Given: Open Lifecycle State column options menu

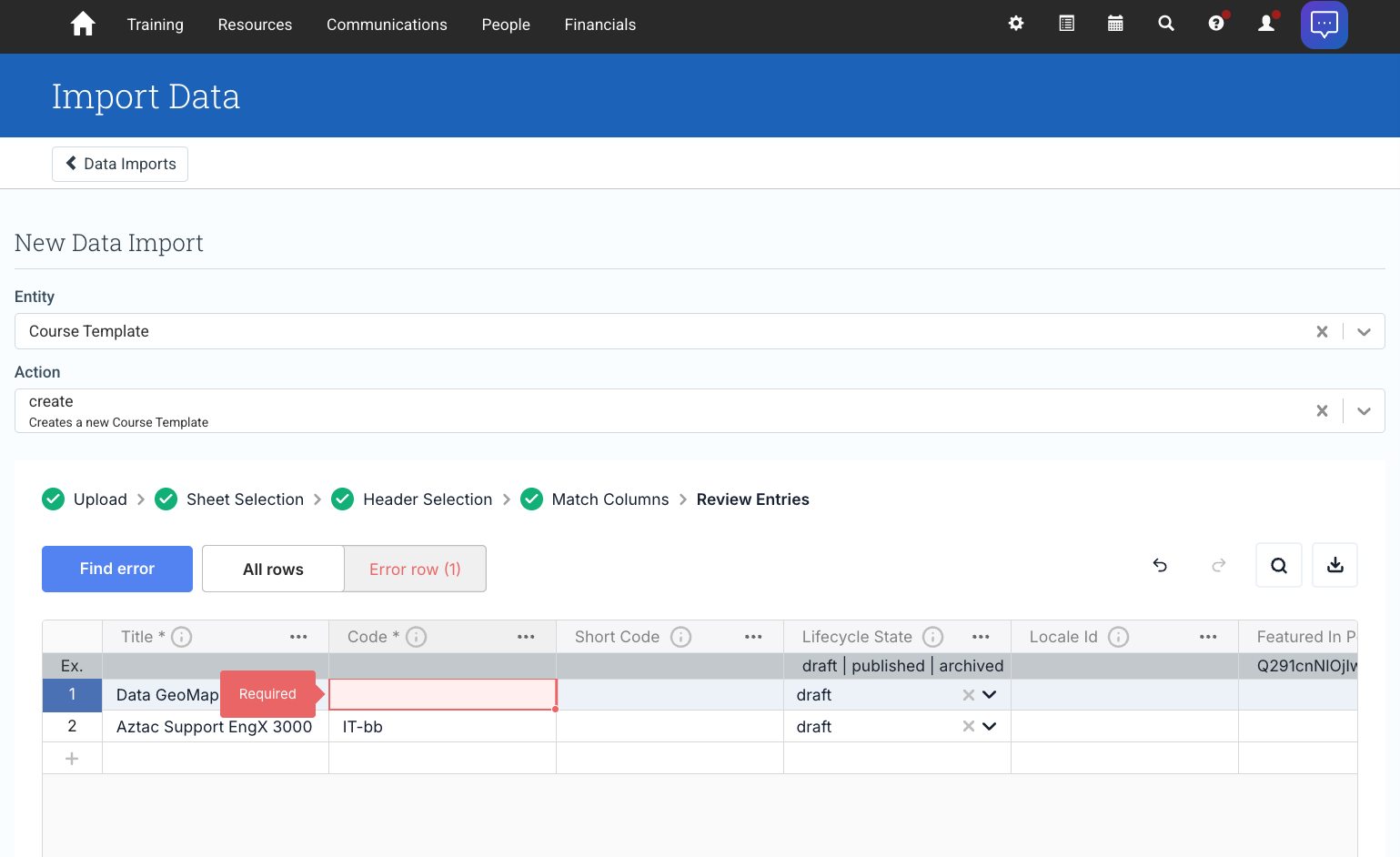Looking at the screenshot, I should point(981,637).
